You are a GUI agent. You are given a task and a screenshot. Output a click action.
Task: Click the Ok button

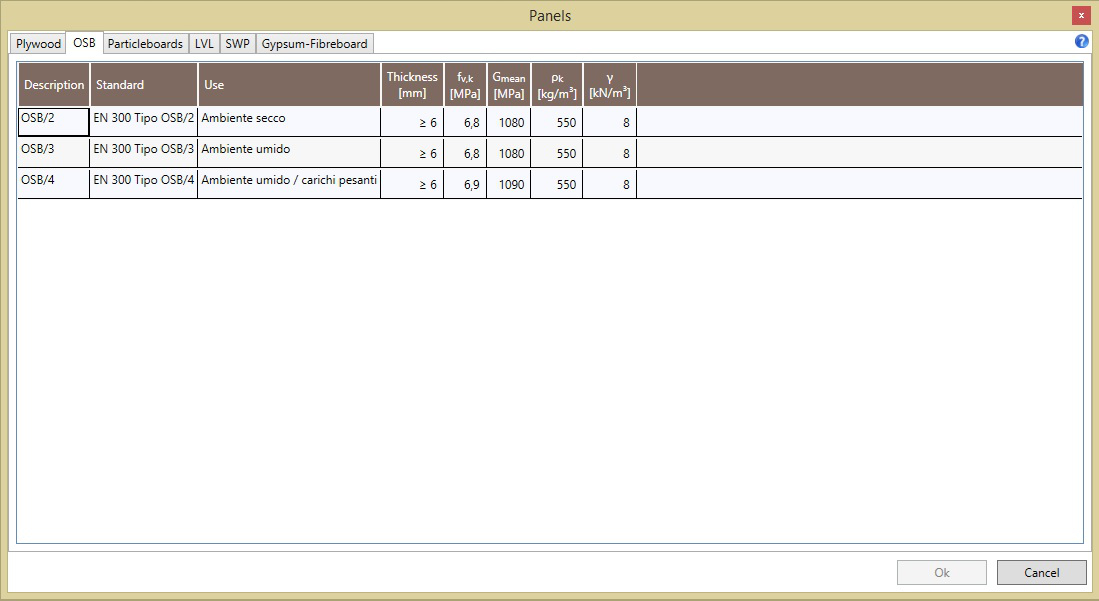tap(942, 572)
